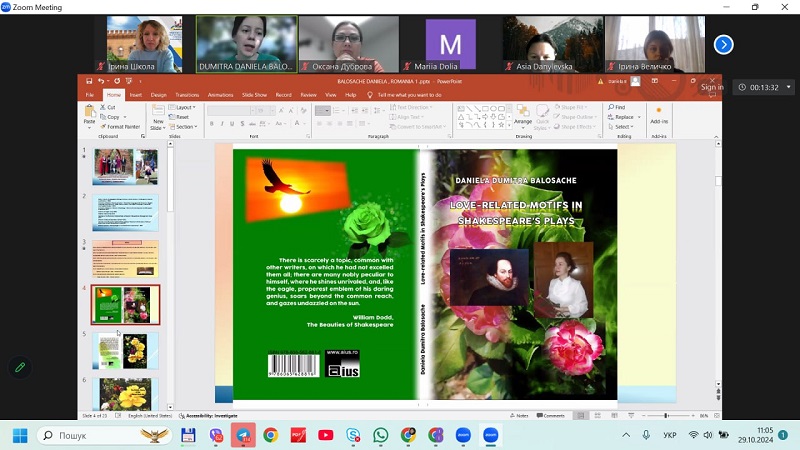The image size is (800, 450).
Task: Click the zoom slider in status bar
Action: pos(666,416)
